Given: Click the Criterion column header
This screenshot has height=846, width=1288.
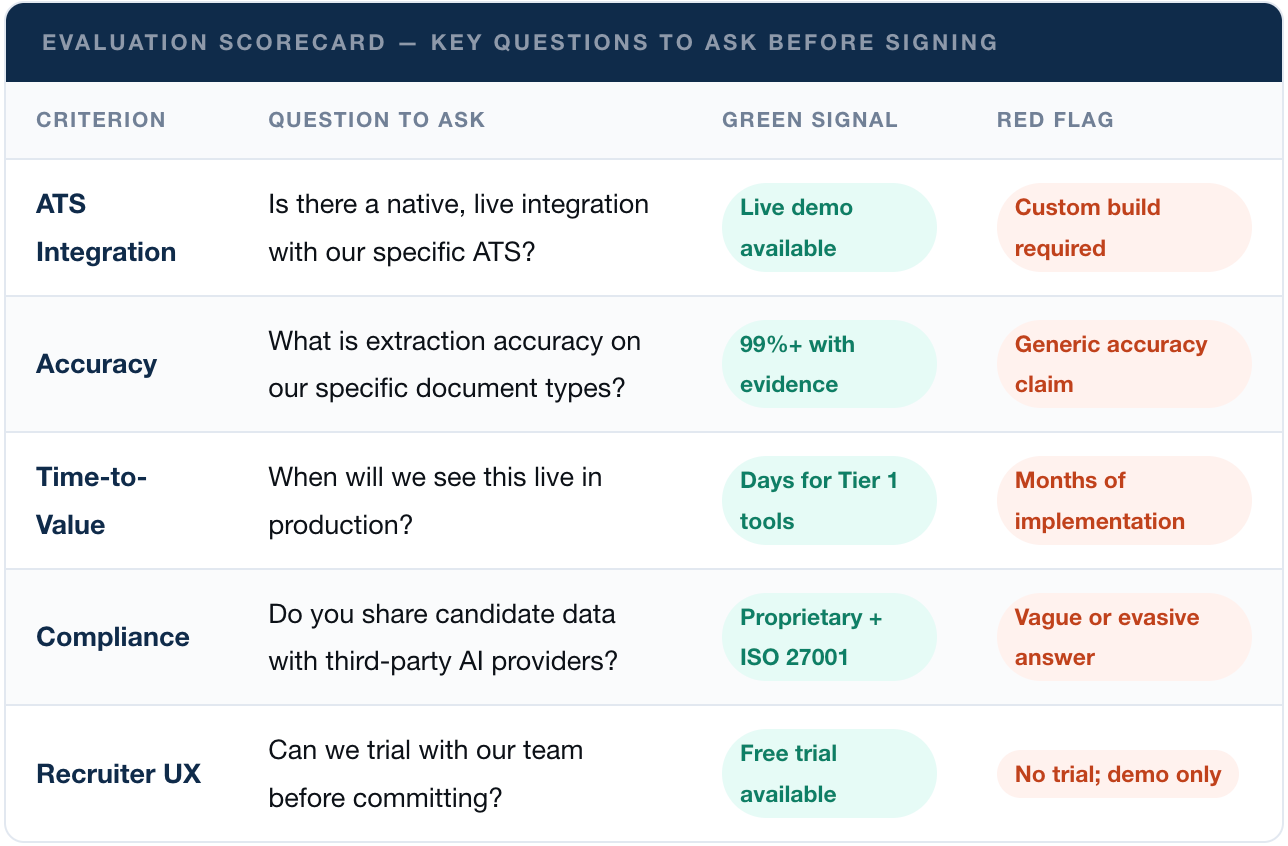Looking at the screenshot, I should click(101, 120).
